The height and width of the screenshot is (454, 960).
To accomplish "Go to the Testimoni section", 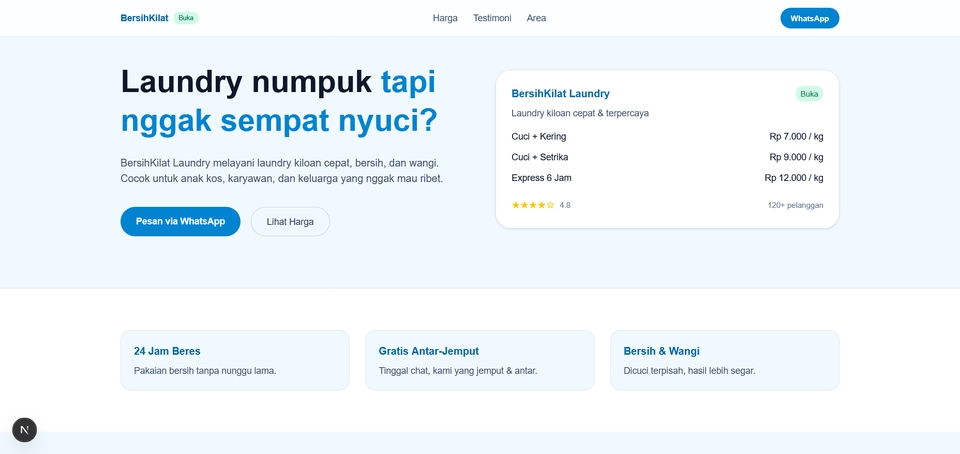I will click(492, 18).
